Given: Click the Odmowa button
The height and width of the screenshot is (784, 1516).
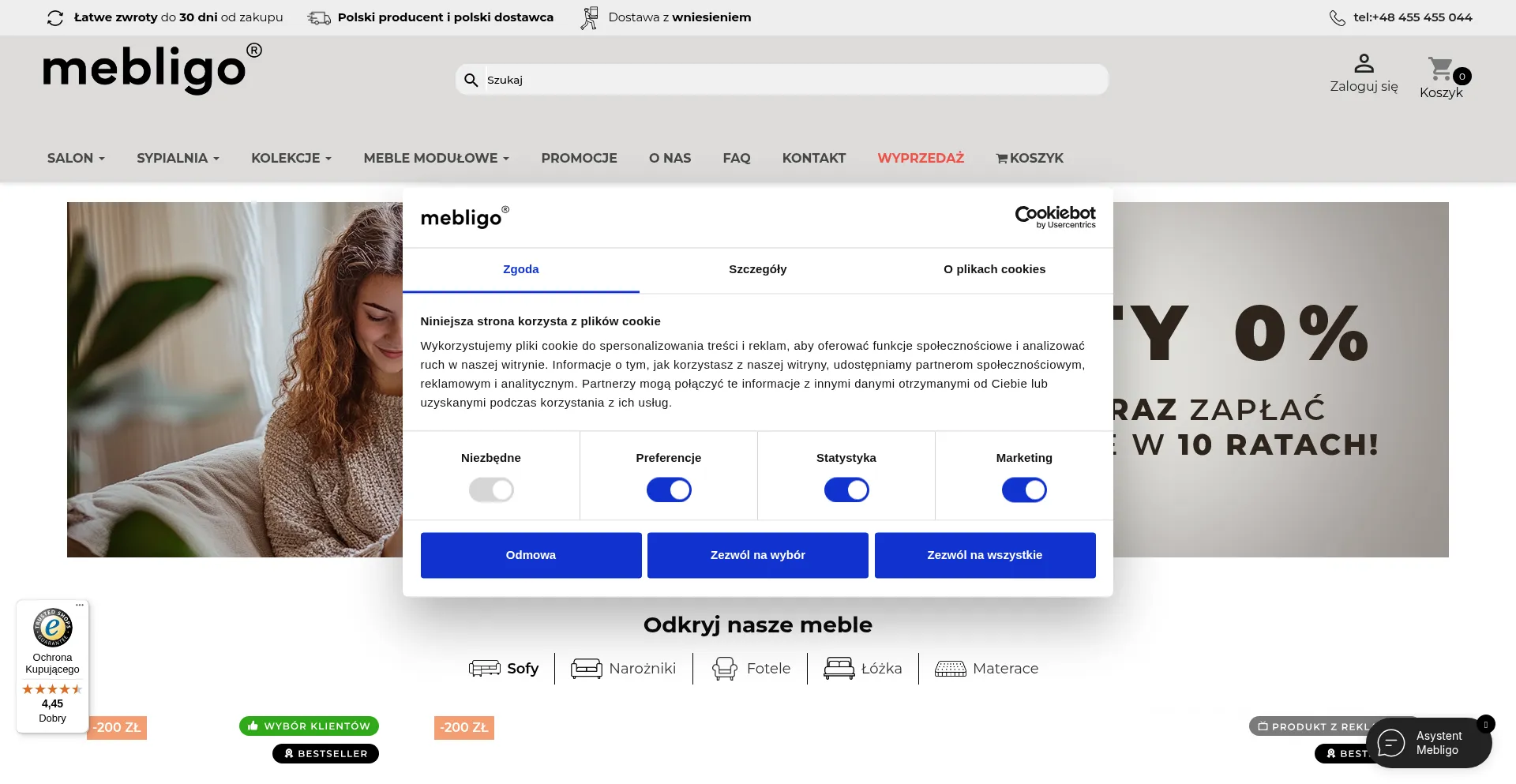Looking at the screenshot, I should click(x=531, y=555).
